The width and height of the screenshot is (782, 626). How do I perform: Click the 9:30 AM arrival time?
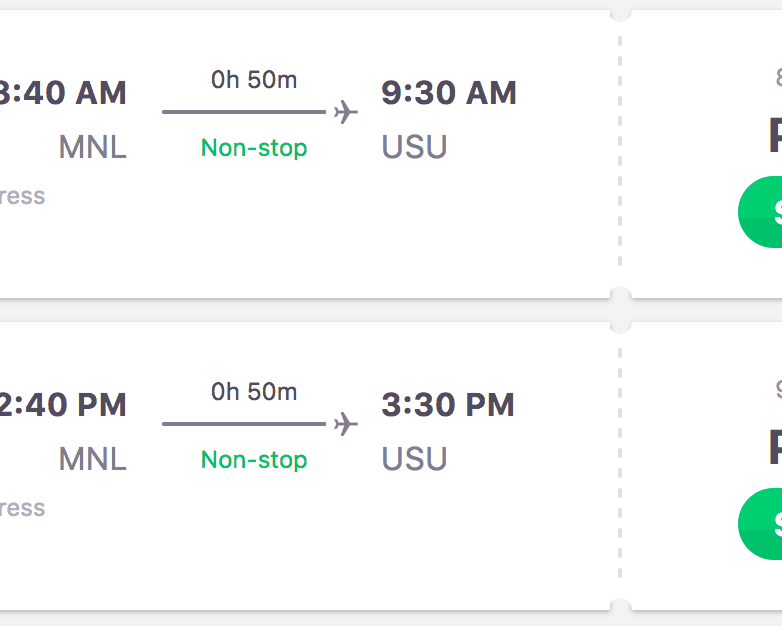tap(449, 93)
